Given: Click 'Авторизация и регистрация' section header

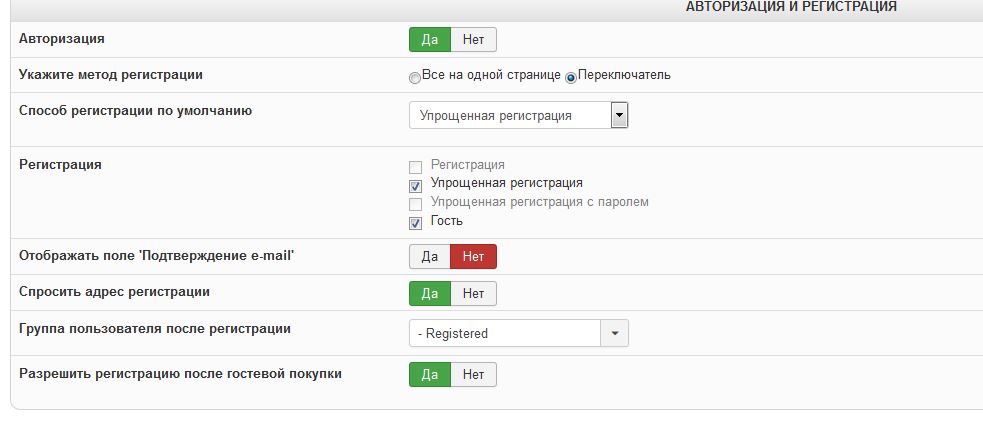Looking at the screenshot, I should (x=791, y=7).
